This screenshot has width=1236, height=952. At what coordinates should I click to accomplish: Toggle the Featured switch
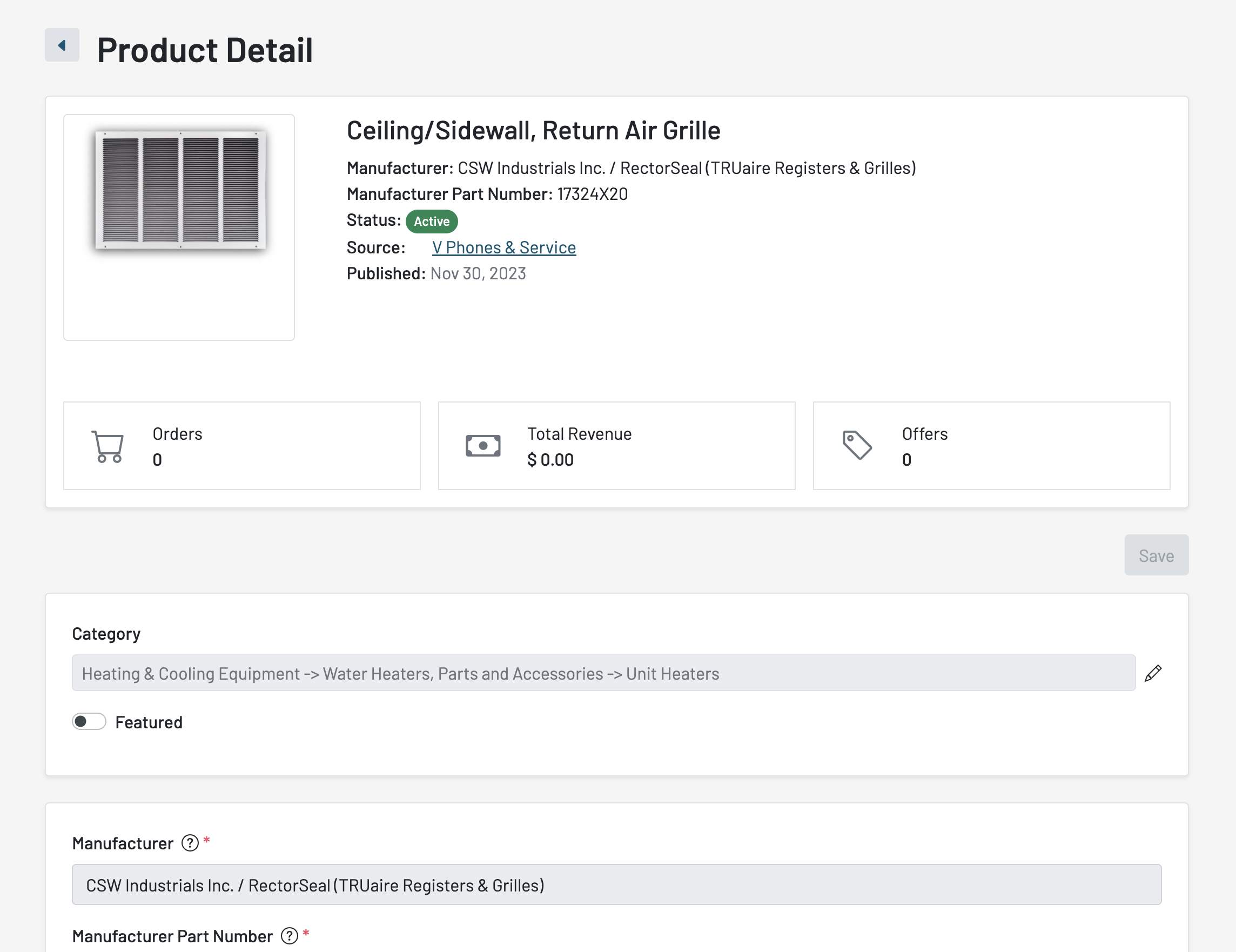click(89, 722)
